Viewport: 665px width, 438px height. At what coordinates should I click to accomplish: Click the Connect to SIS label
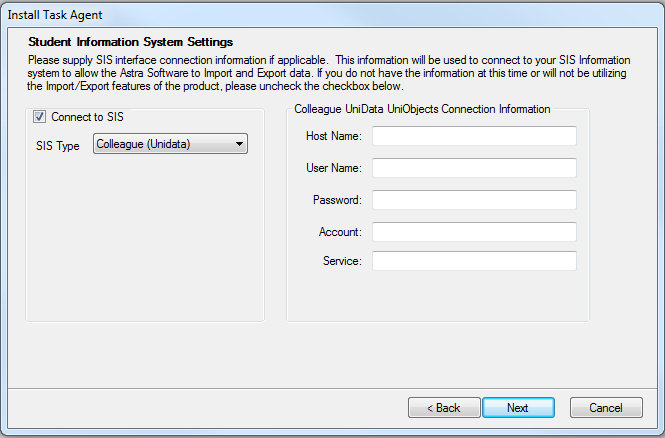tap(87, 117)
